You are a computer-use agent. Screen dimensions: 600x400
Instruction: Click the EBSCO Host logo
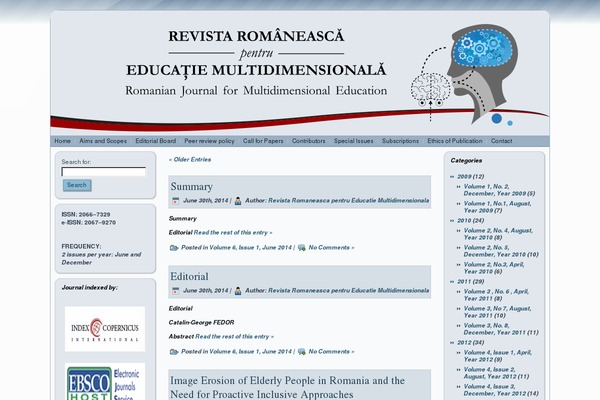(x=105, y=382)
